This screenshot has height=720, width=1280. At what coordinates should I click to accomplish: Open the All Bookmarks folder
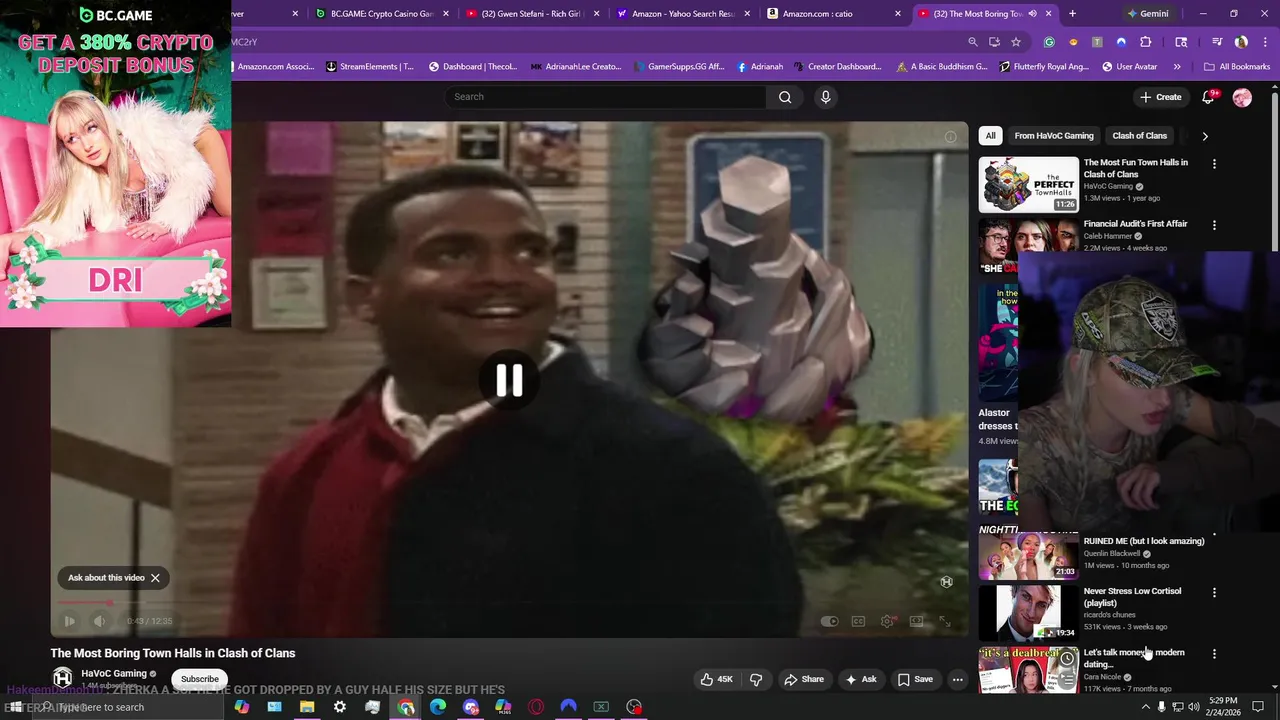click(x=1237, y=67)
